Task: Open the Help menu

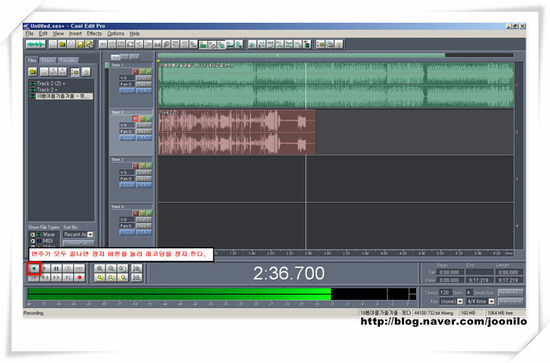Action: pyautogui.click(x=134, y=34)
